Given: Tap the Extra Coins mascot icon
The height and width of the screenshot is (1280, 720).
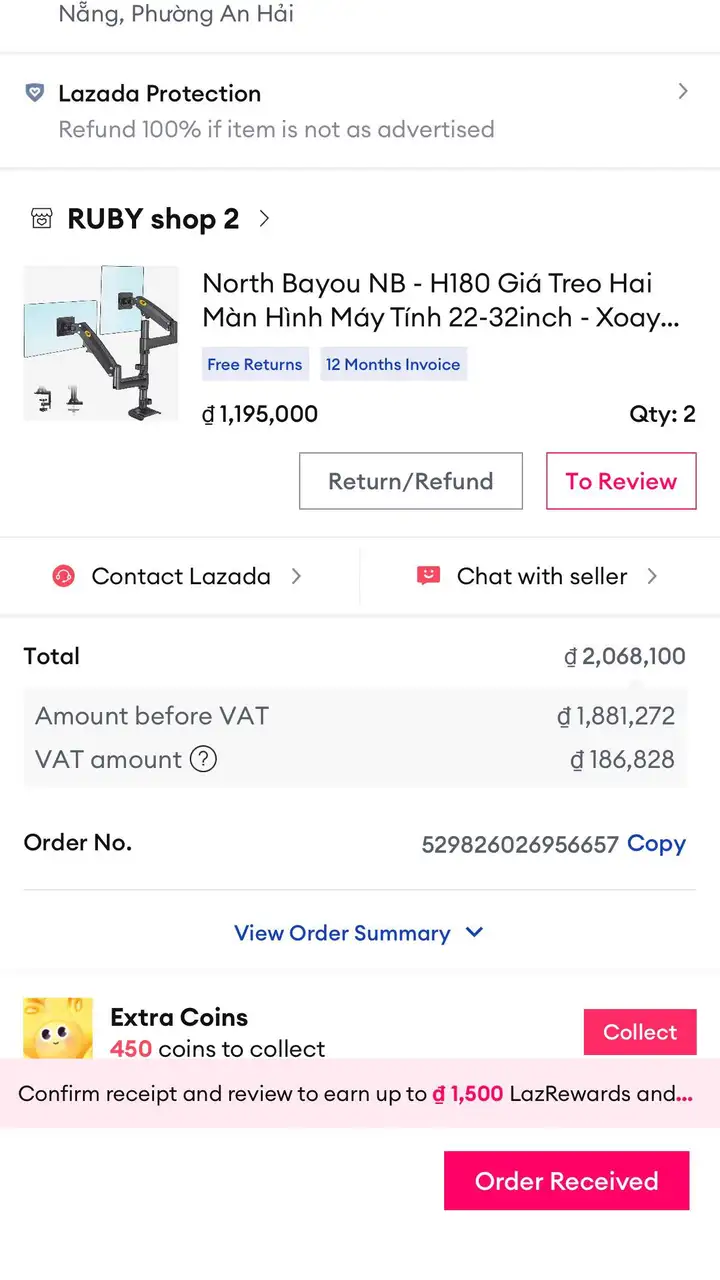Looking at the screenshot, I should tap(58, 1030).
